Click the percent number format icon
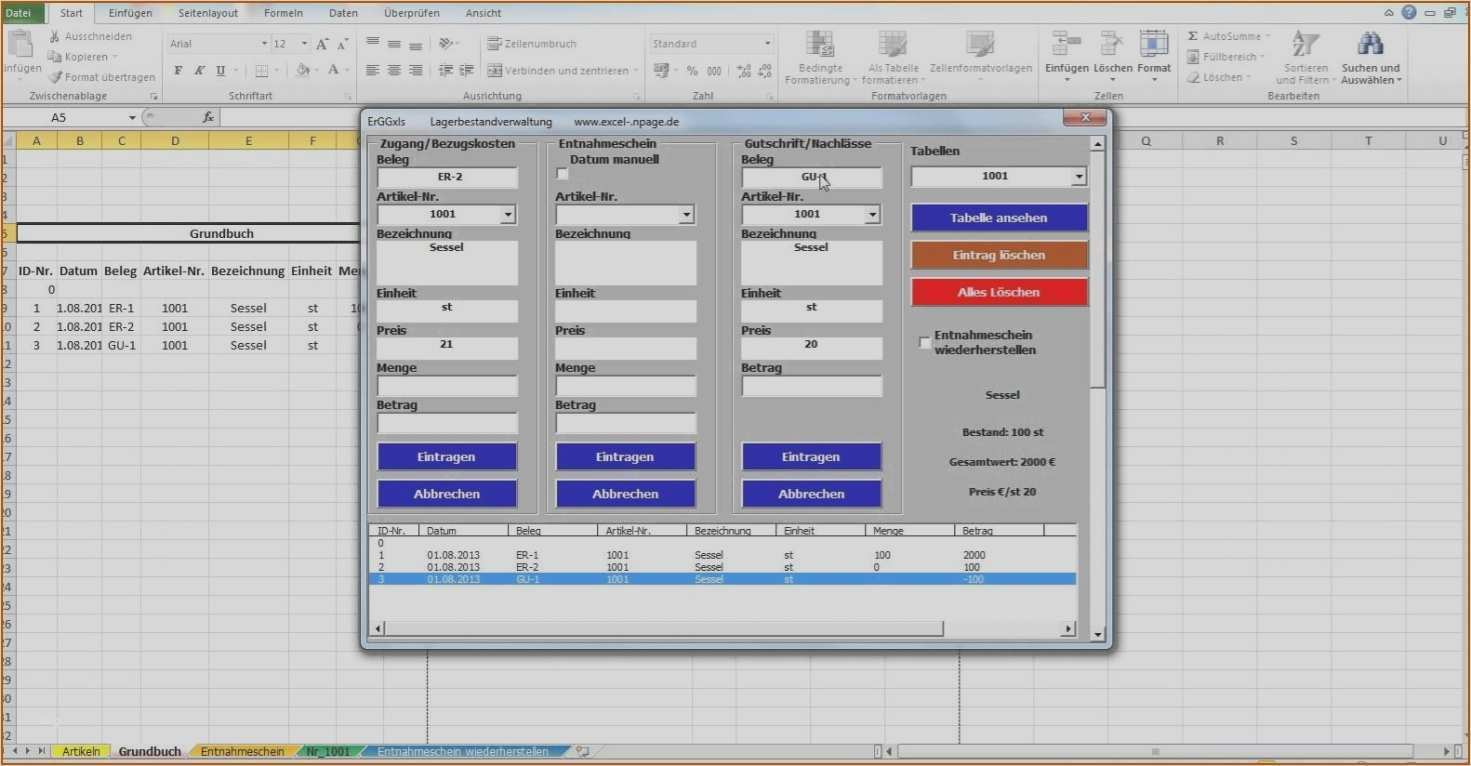 tap(691, 71)
